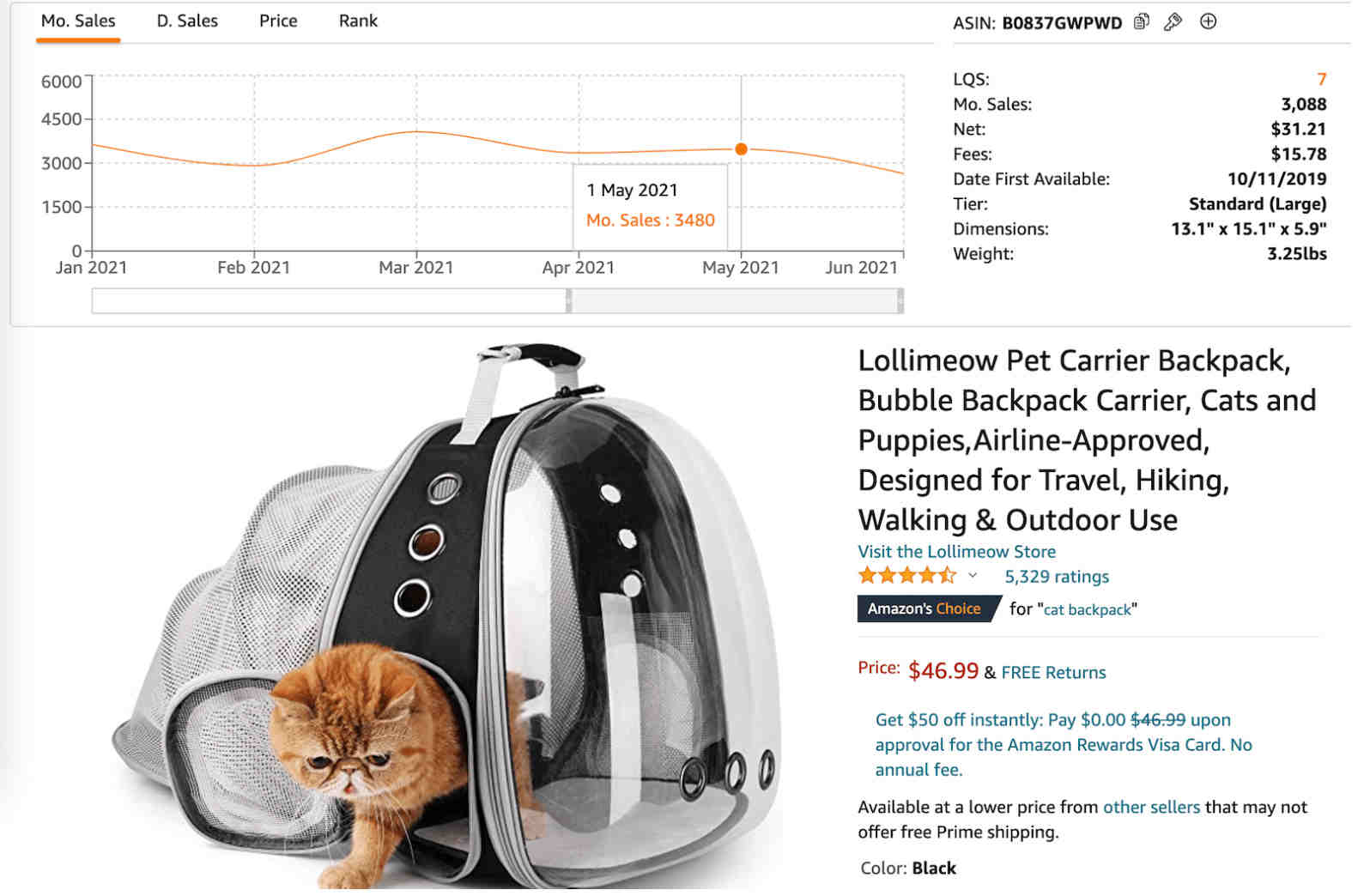Click the left handle of the chart range slider

[568, 301]
